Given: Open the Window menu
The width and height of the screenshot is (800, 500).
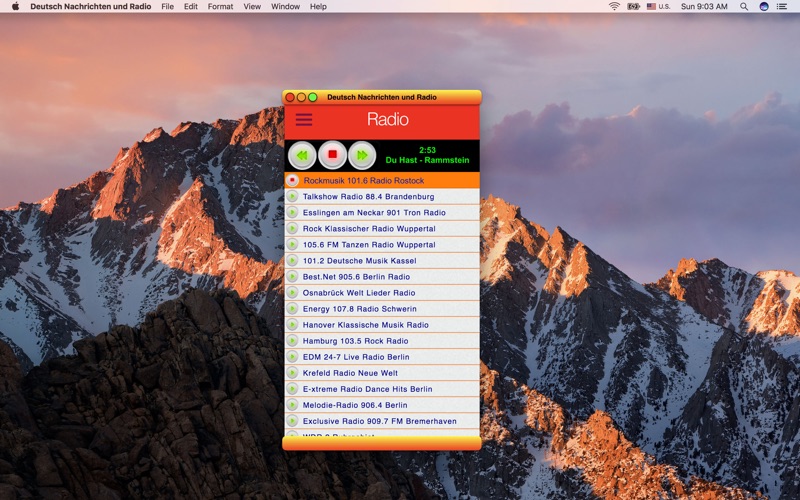Looking at the screenshot, I should click(x=285, y=7).
